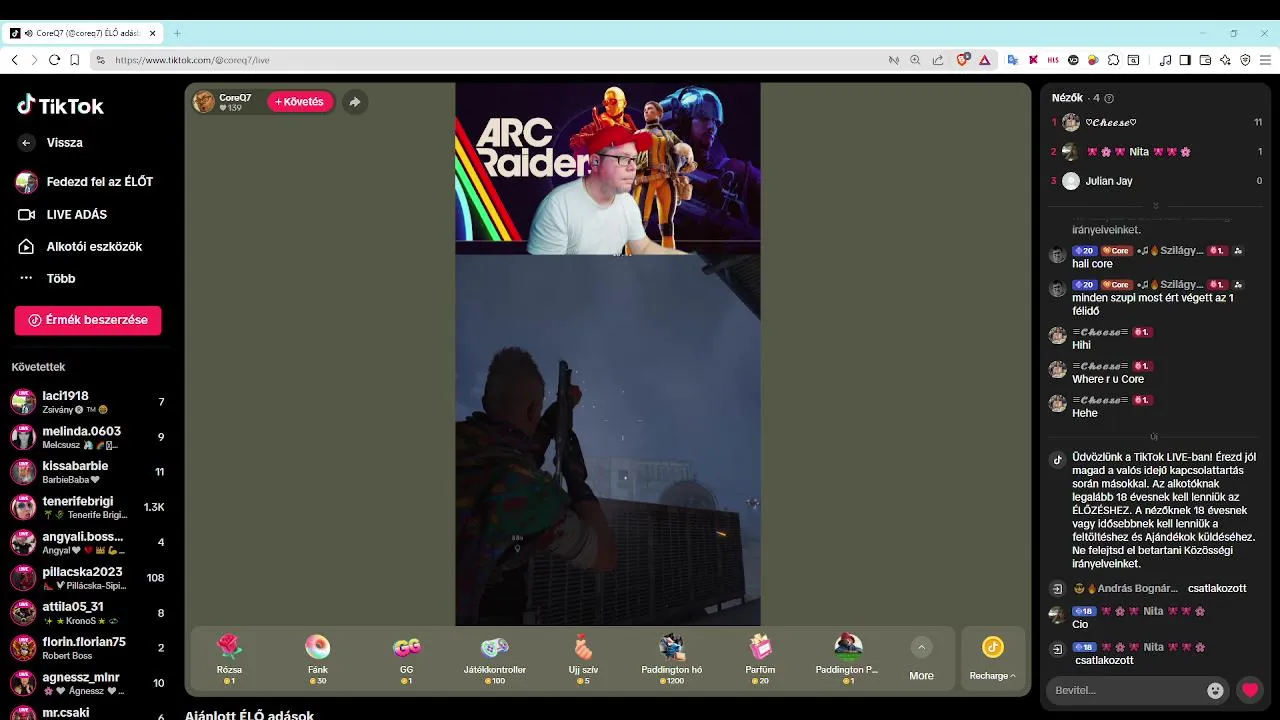Open the extensions puzzle icon

click(x=1113, y=60)
